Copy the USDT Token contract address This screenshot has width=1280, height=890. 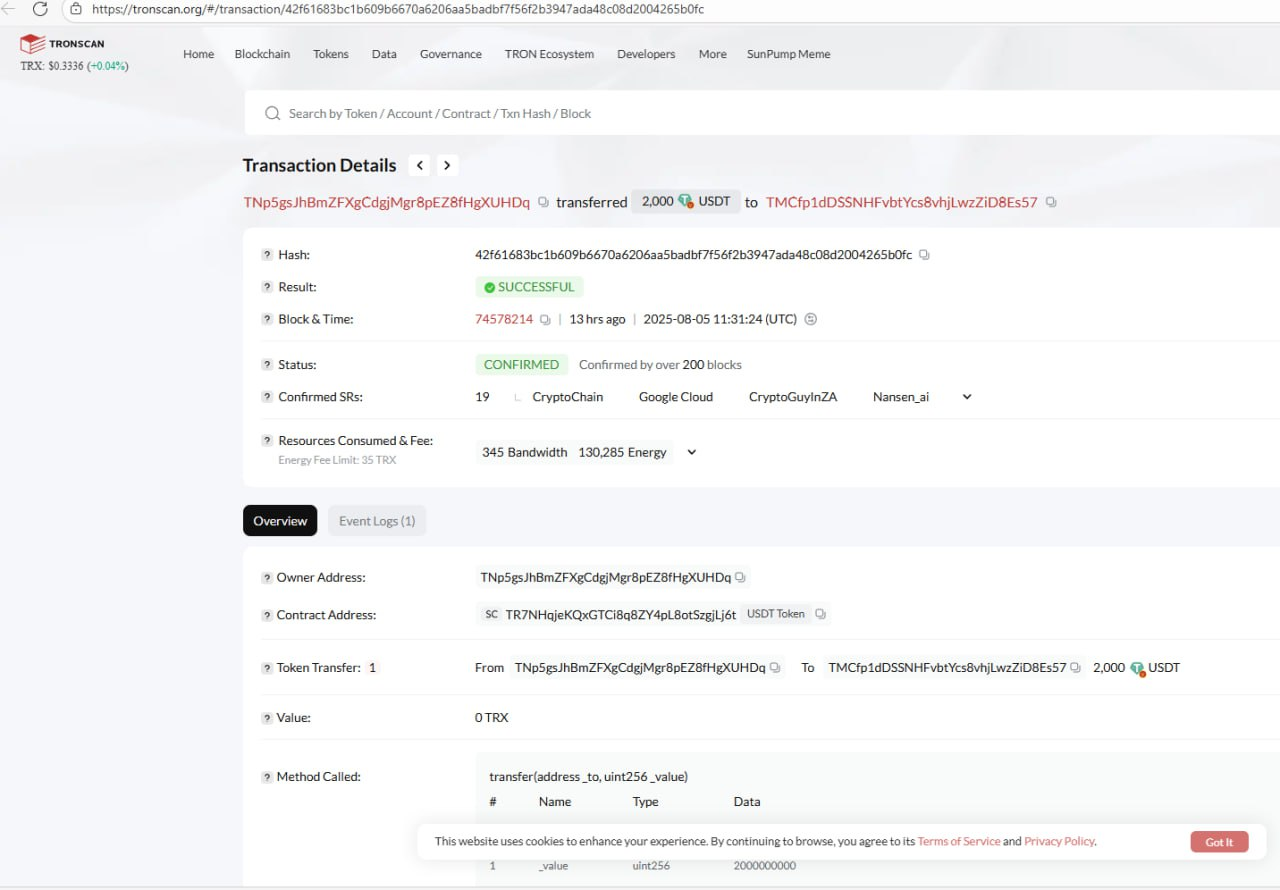(x=820, y=614)
